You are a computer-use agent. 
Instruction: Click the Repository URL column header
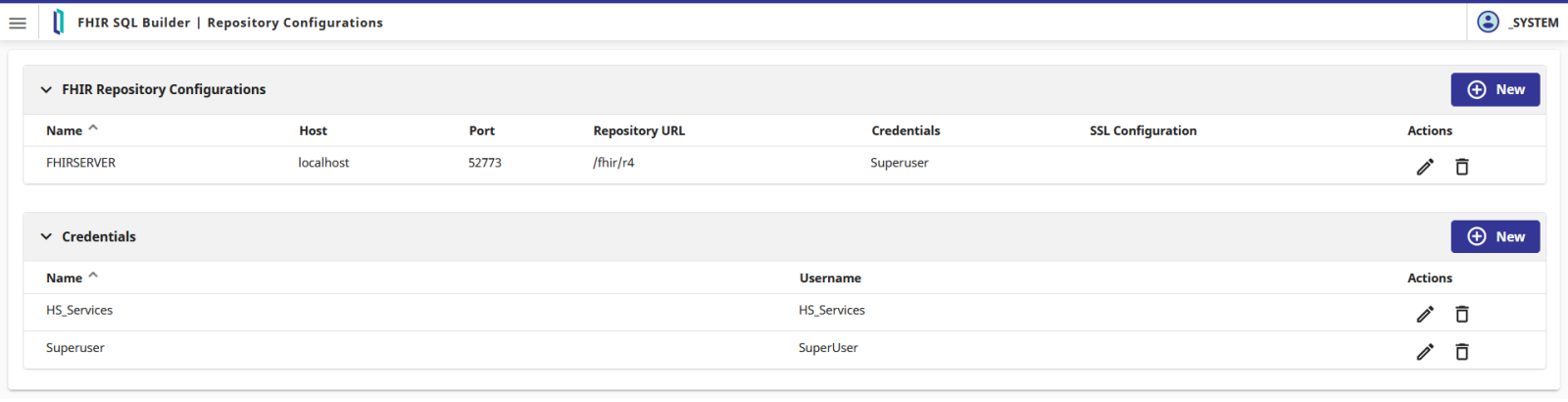pos(638,130)
